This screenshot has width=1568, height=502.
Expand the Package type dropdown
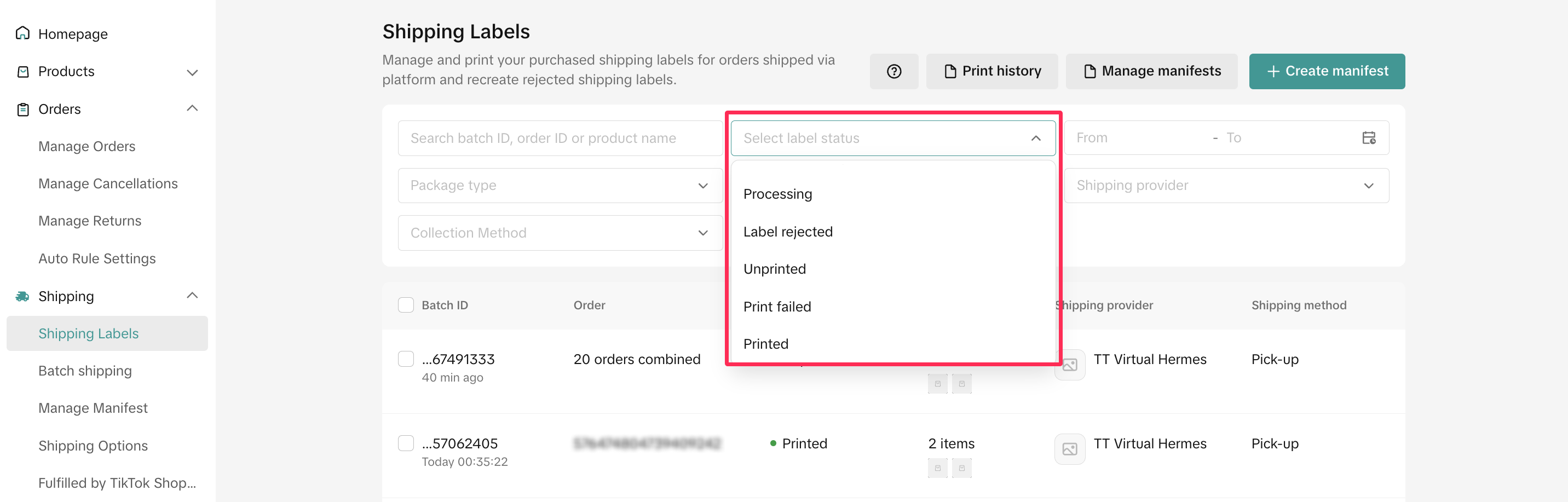click(x=560, y=186)
